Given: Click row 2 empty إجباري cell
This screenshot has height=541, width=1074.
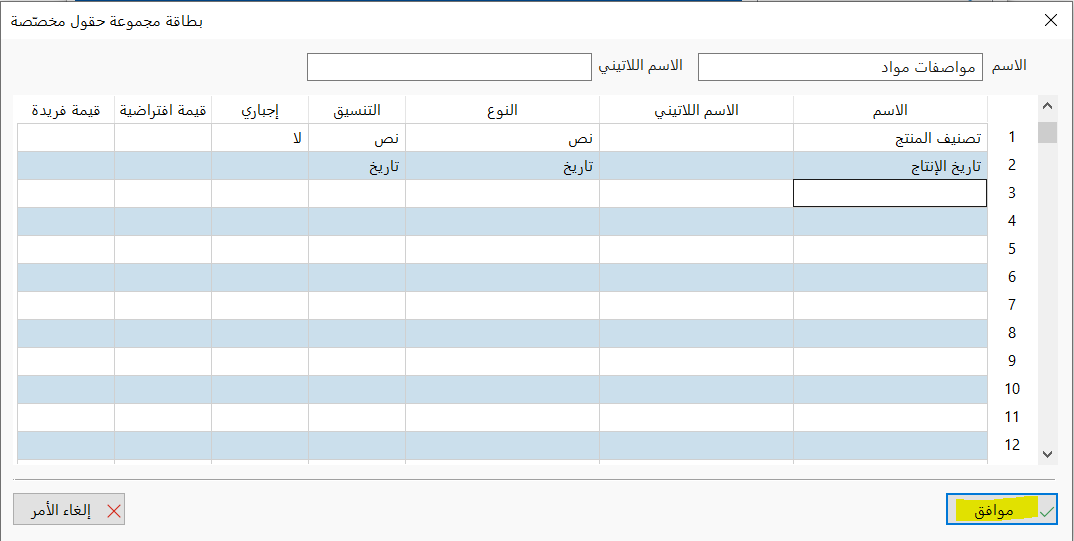Looking at the screenshot, I should click(x=260, y=166).
